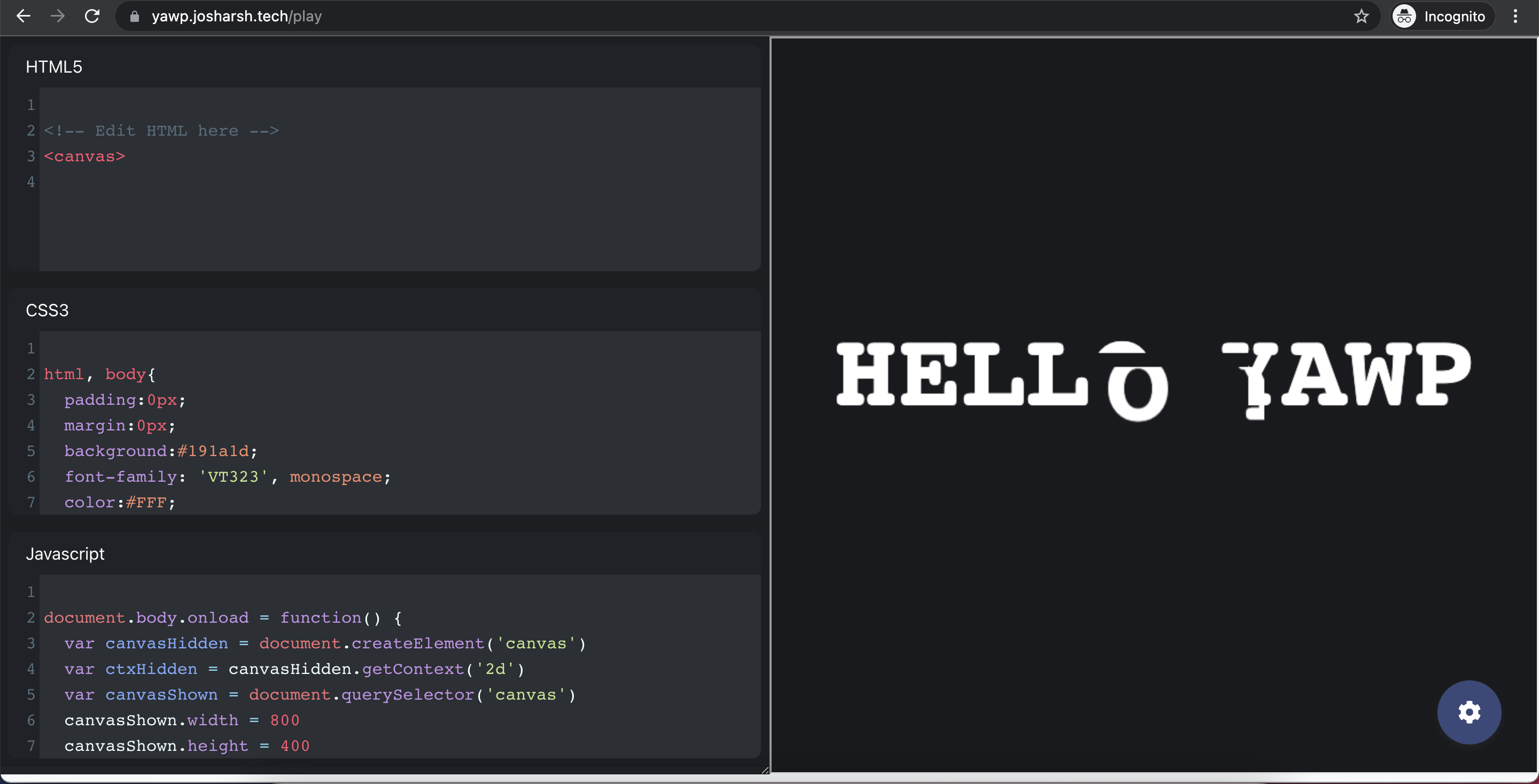Viewport: 1539px width, 784px height.
Task: Open the settings gear floating button
Action: pos(1468,712)
